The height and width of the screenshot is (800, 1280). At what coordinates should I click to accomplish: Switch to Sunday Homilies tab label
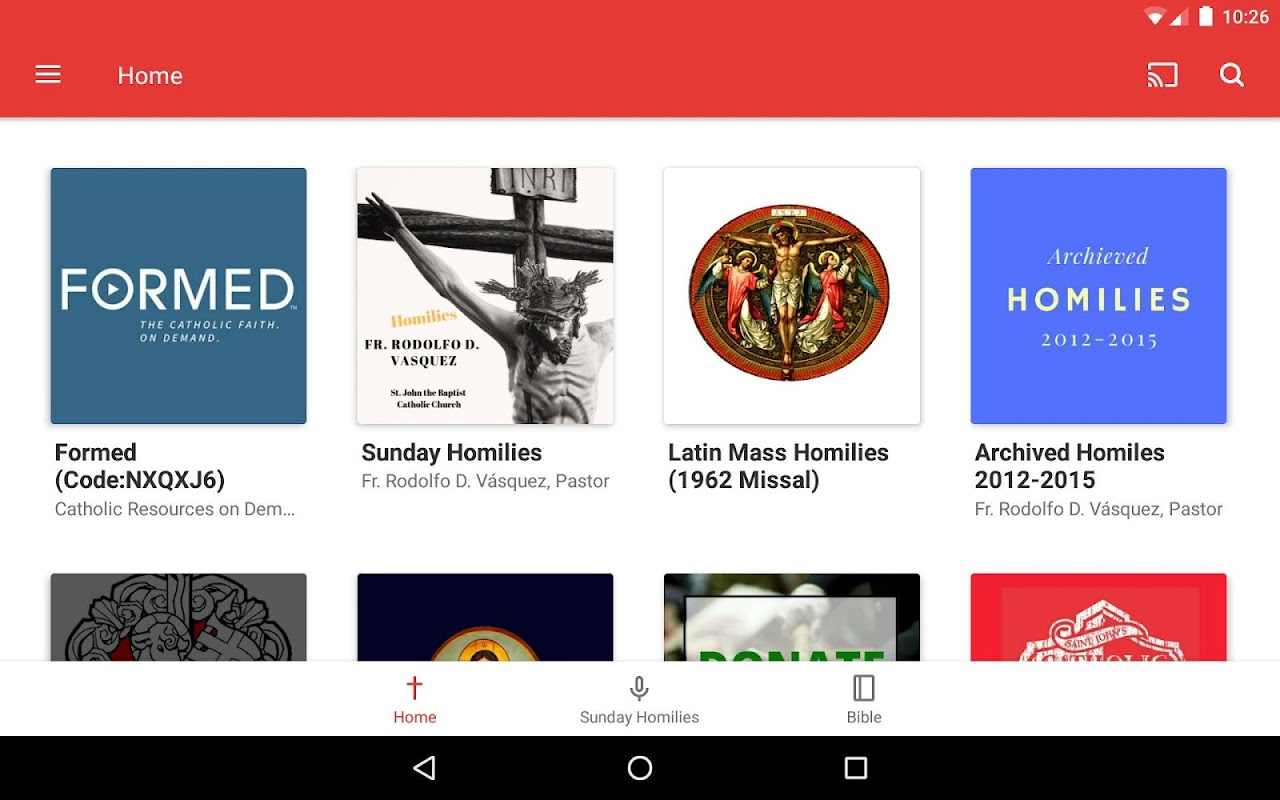click(x=639, y=717)
